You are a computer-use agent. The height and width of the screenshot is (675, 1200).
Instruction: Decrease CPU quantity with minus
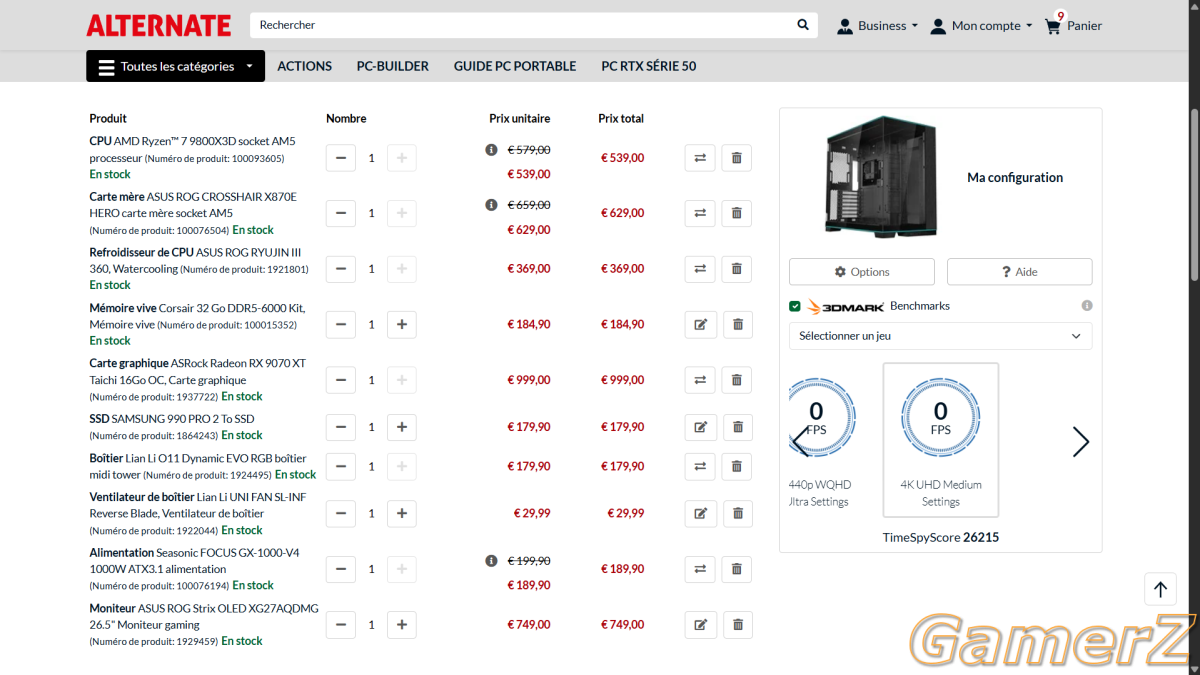coord(341,158)
